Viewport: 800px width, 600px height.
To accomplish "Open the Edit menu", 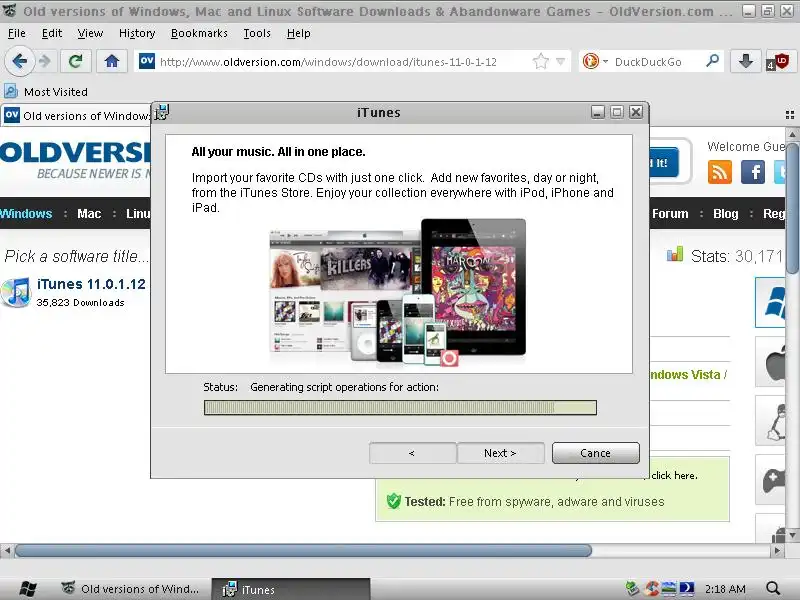I will (x=52, y=33).
